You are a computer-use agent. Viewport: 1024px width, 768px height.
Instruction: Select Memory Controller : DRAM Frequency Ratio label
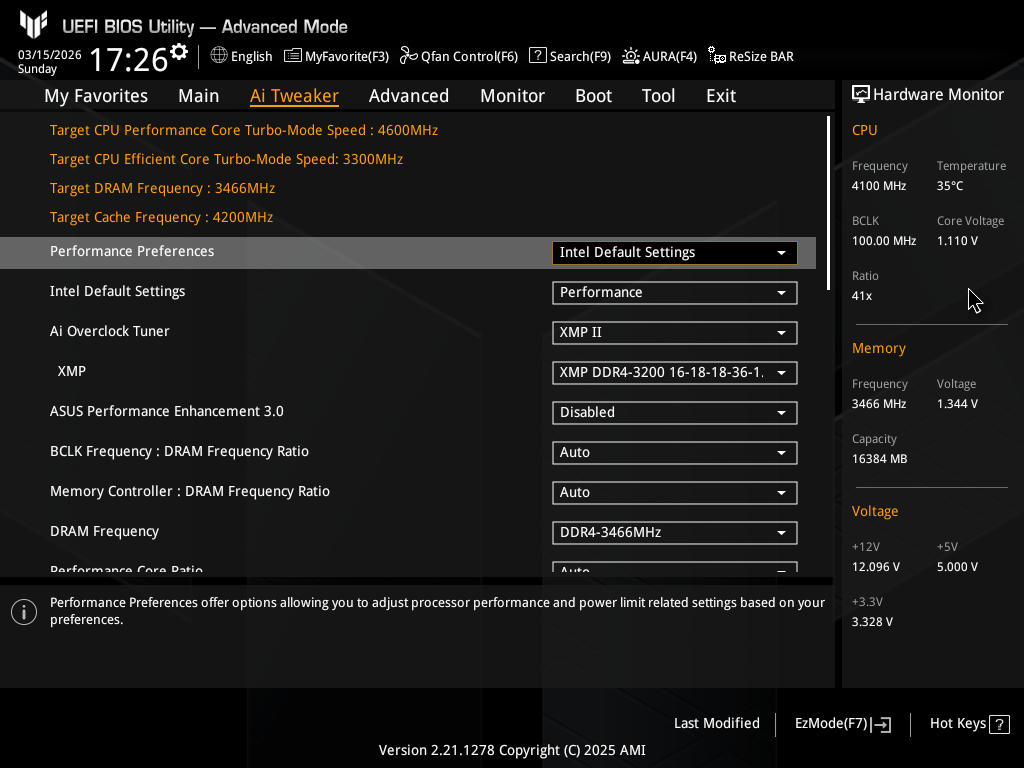point(189,491)
